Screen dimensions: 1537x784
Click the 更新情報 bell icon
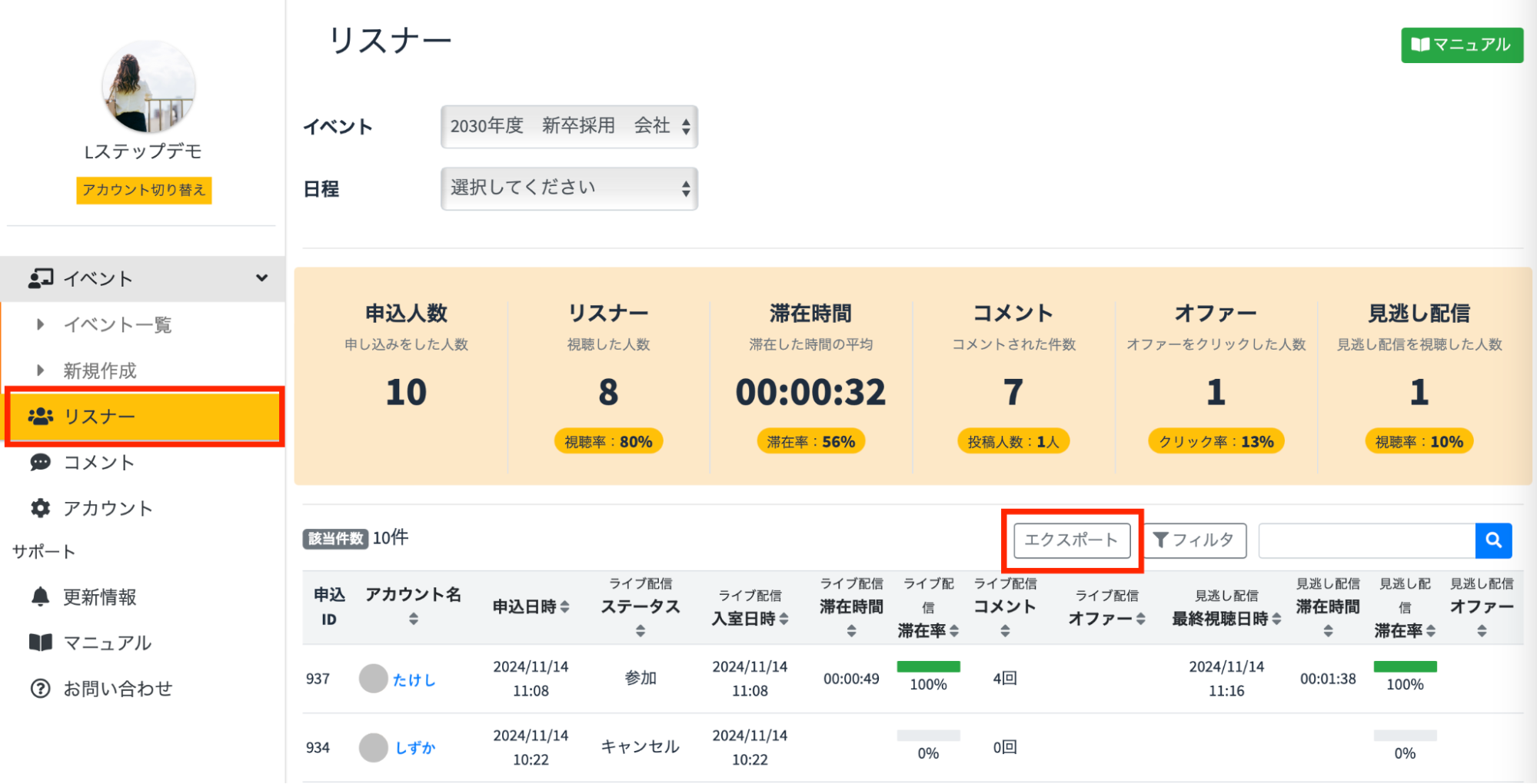click(40, 596)
